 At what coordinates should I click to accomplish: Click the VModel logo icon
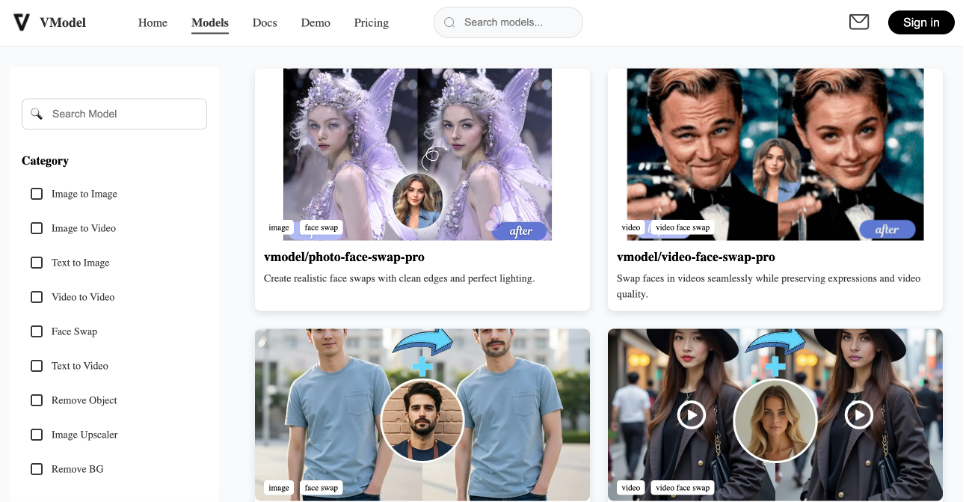pos(22,23)
